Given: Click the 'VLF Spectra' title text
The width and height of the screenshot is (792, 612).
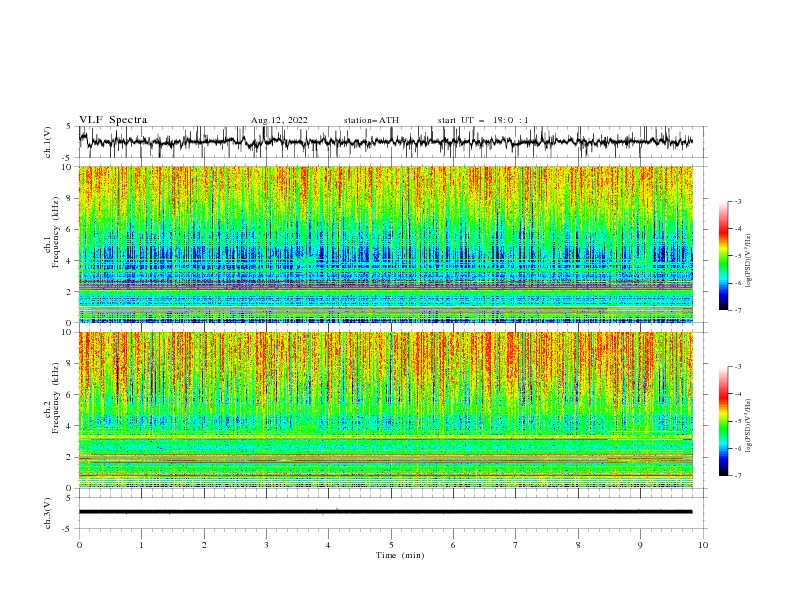Looking at the screenshot, I should [113, 120].
